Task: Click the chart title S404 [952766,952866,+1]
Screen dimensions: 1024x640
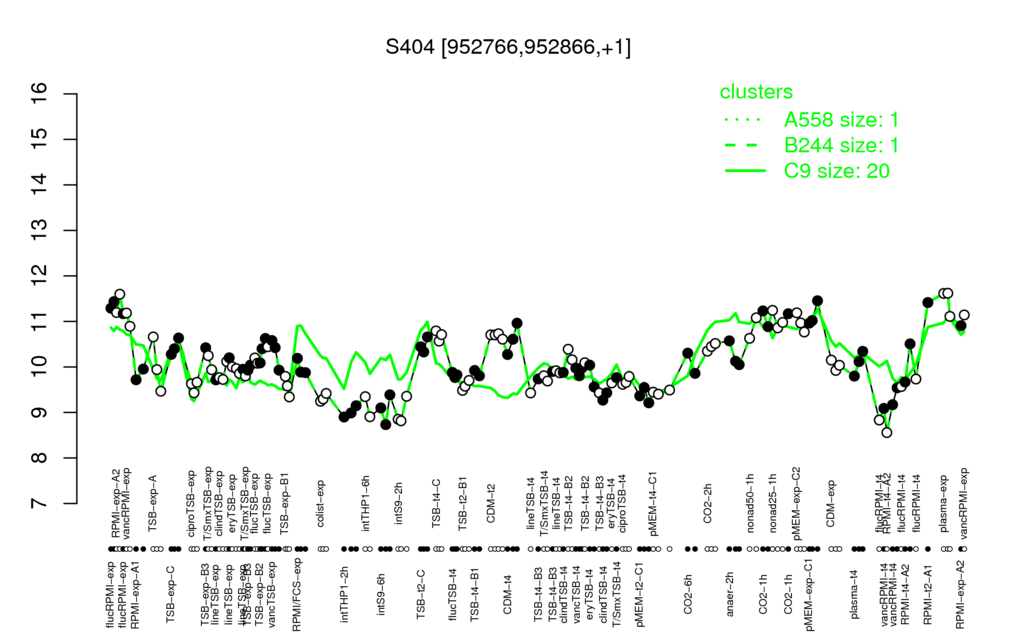Action: coord(508,47)
